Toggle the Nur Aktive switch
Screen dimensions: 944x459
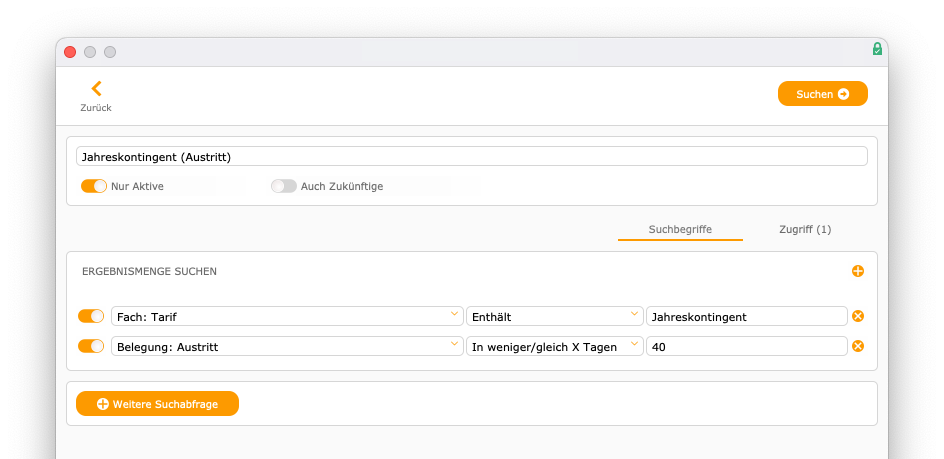pos(94,186)
